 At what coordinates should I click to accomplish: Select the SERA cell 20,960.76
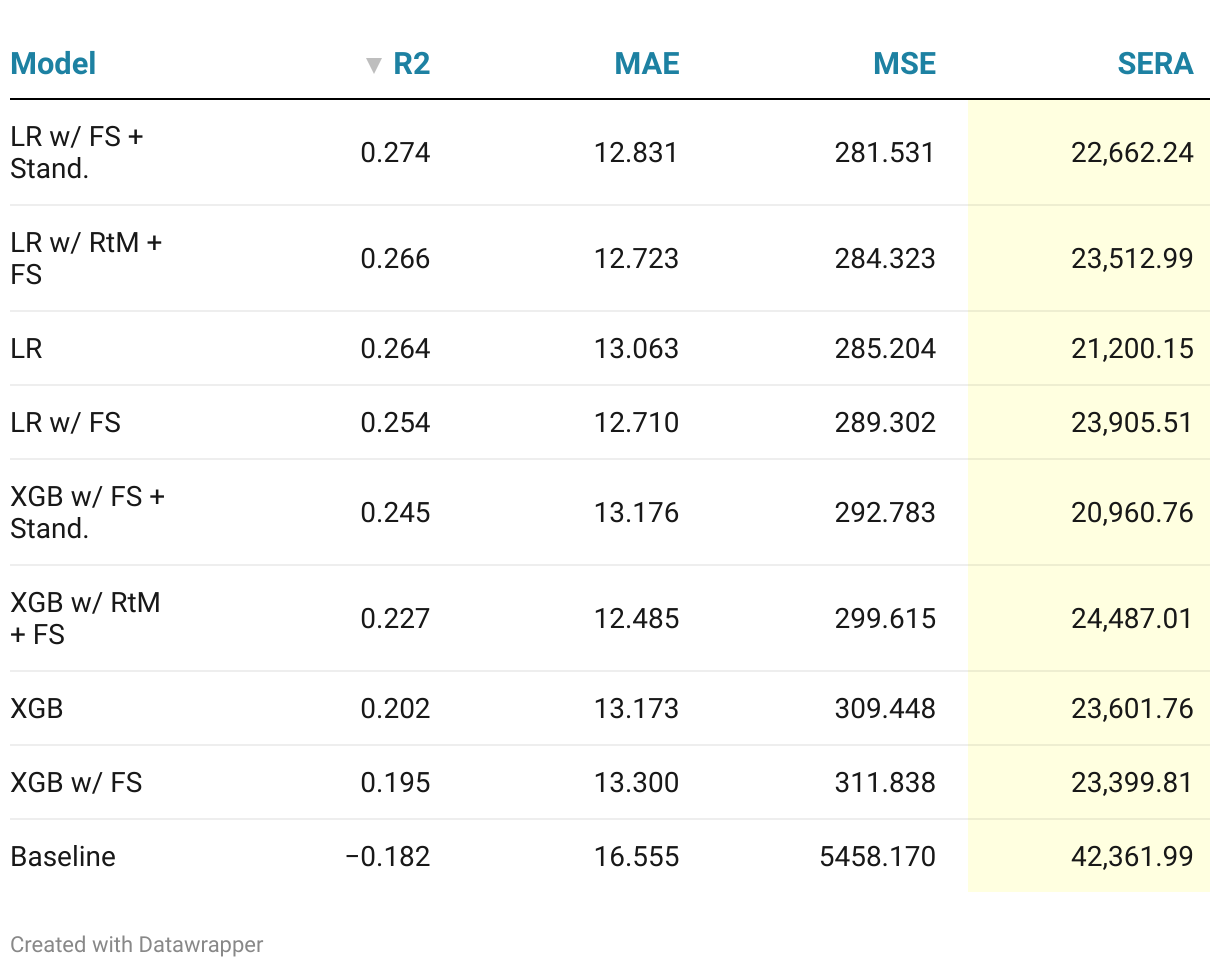1132,512
